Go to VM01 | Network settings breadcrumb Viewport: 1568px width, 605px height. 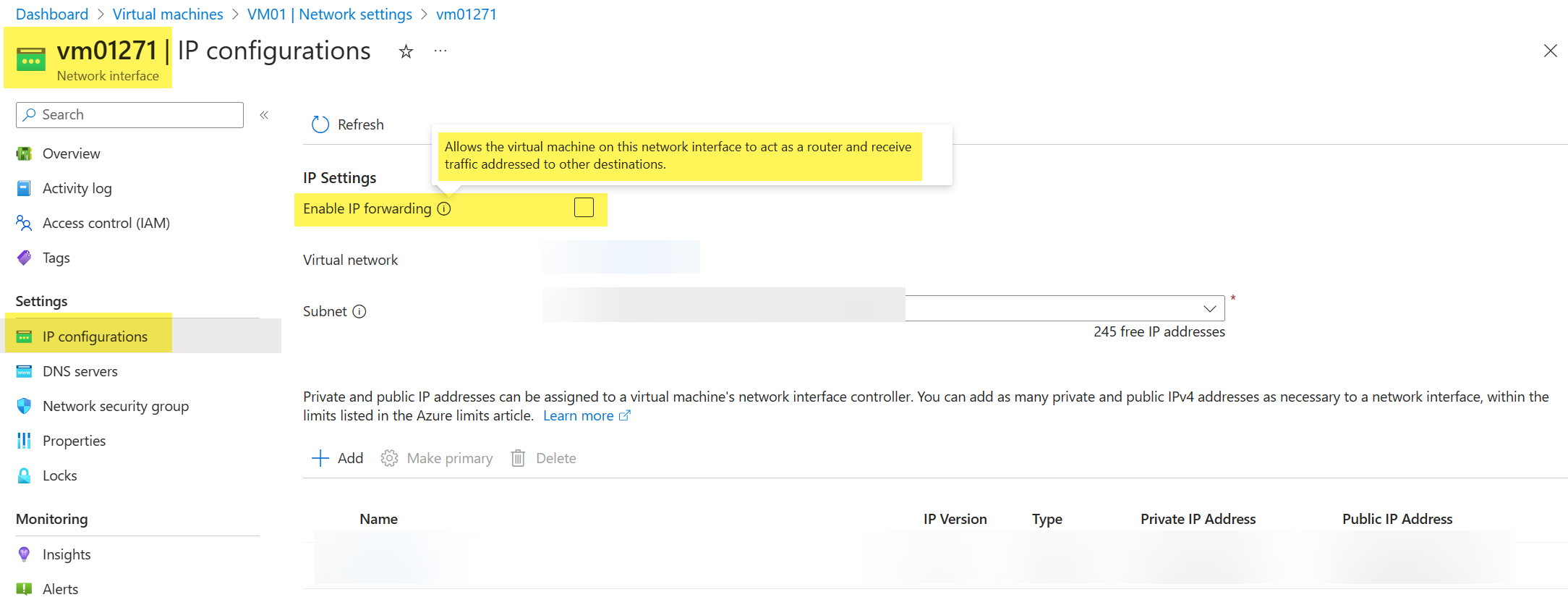click(x=330, y=14)
